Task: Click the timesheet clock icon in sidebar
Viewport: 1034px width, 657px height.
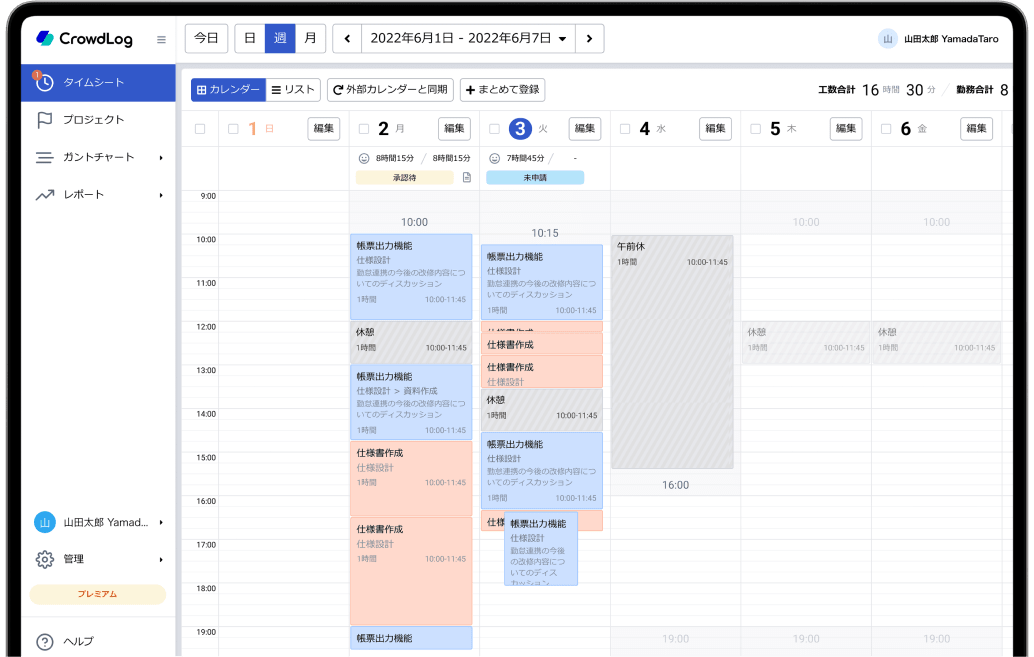Action: coord(44,83)
